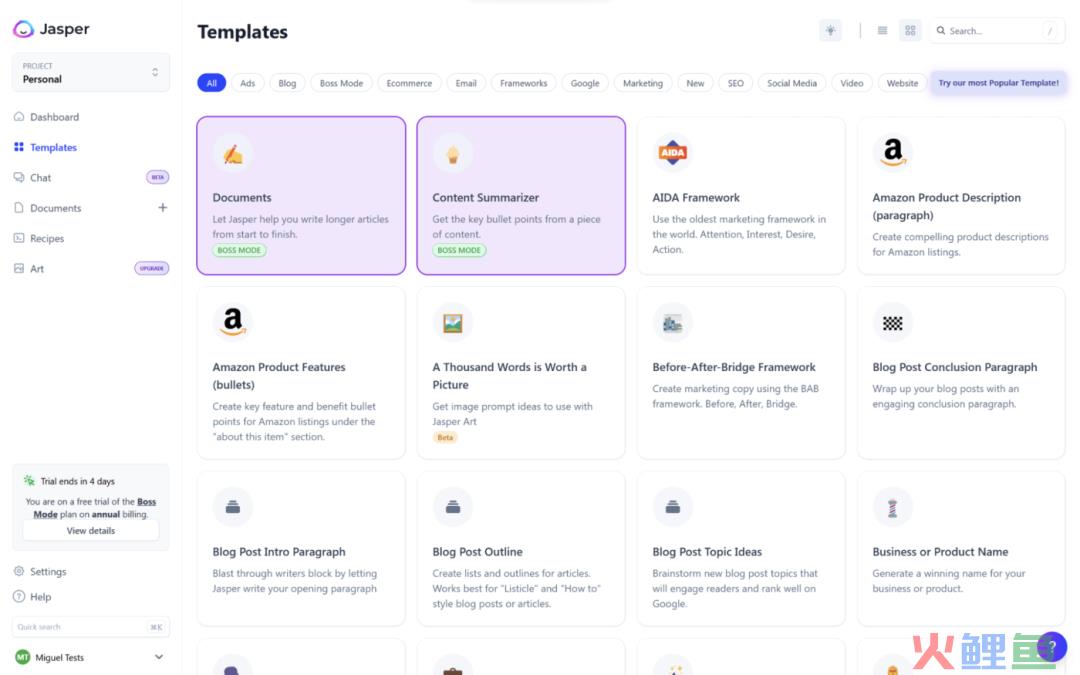1080x675 pixels.
Task: Open the "AIDA Framework" card title
Action: 696,198
